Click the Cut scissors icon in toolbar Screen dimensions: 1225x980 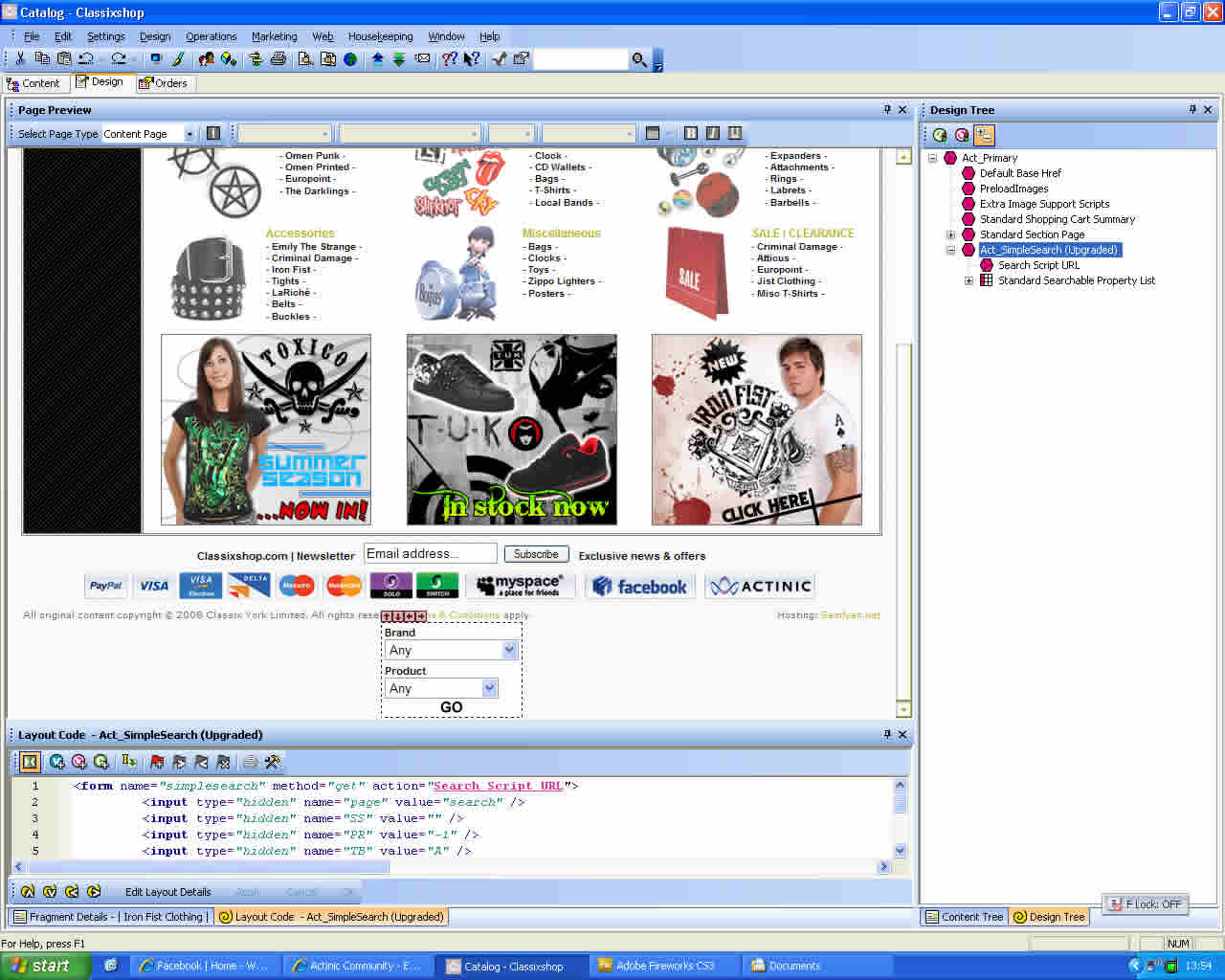point(20,59)
